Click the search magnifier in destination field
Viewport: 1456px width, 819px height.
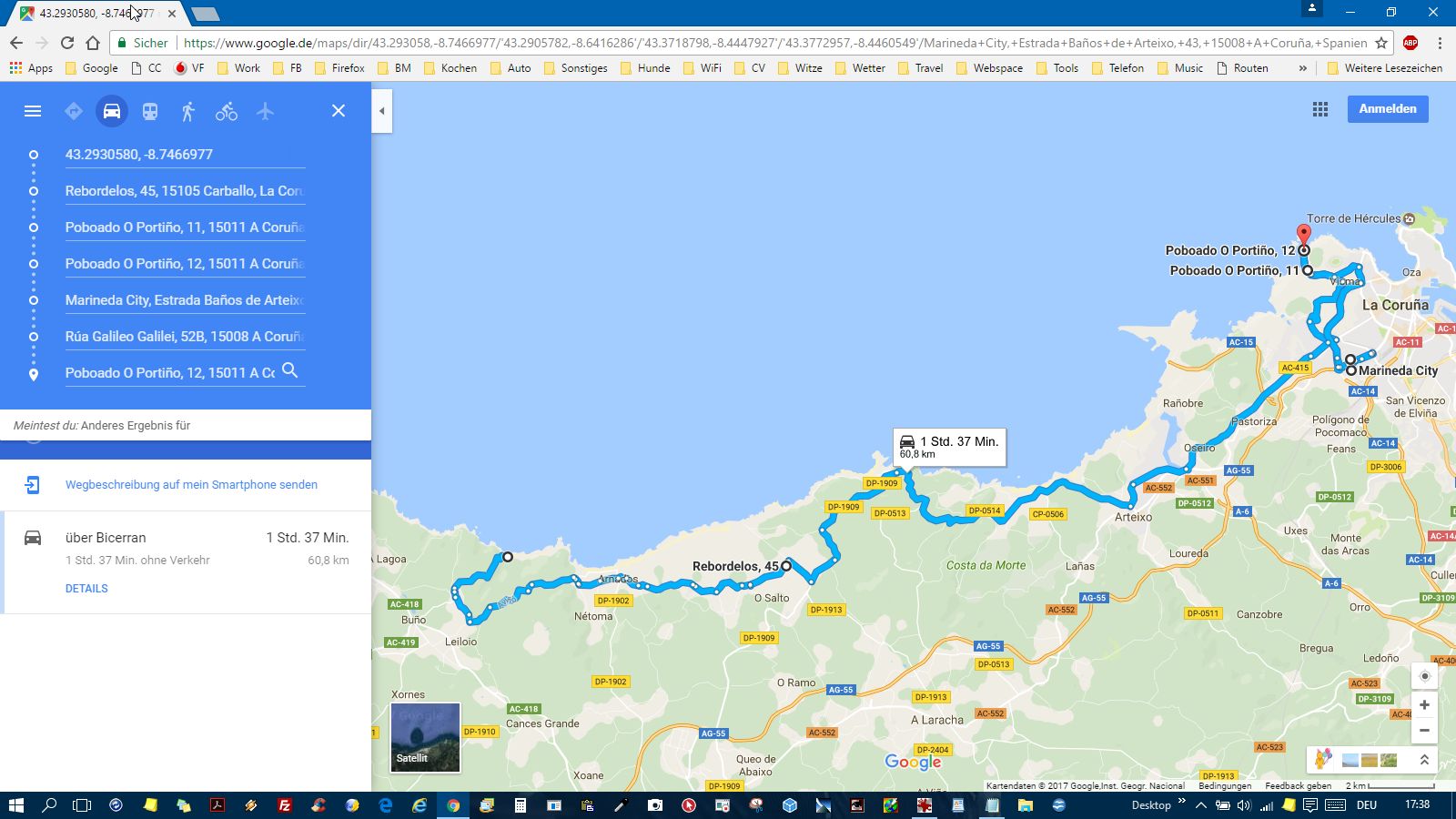(x=289, y=370)
